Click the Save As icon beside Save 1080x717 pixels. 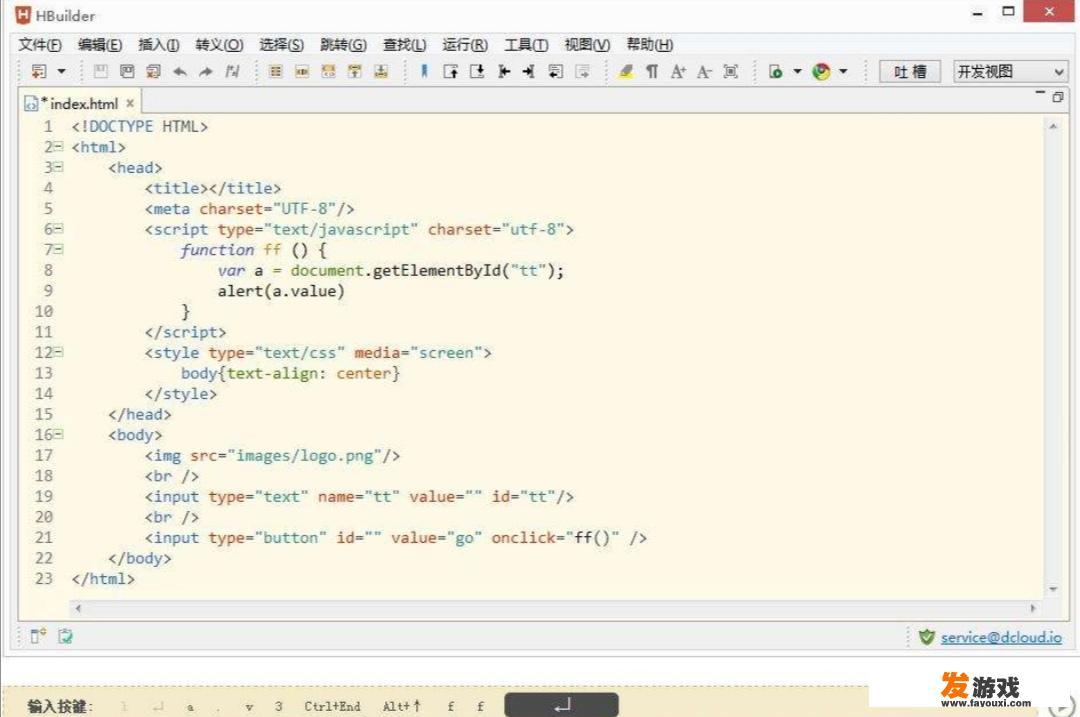pyautogui.click(x=127, y=71)
